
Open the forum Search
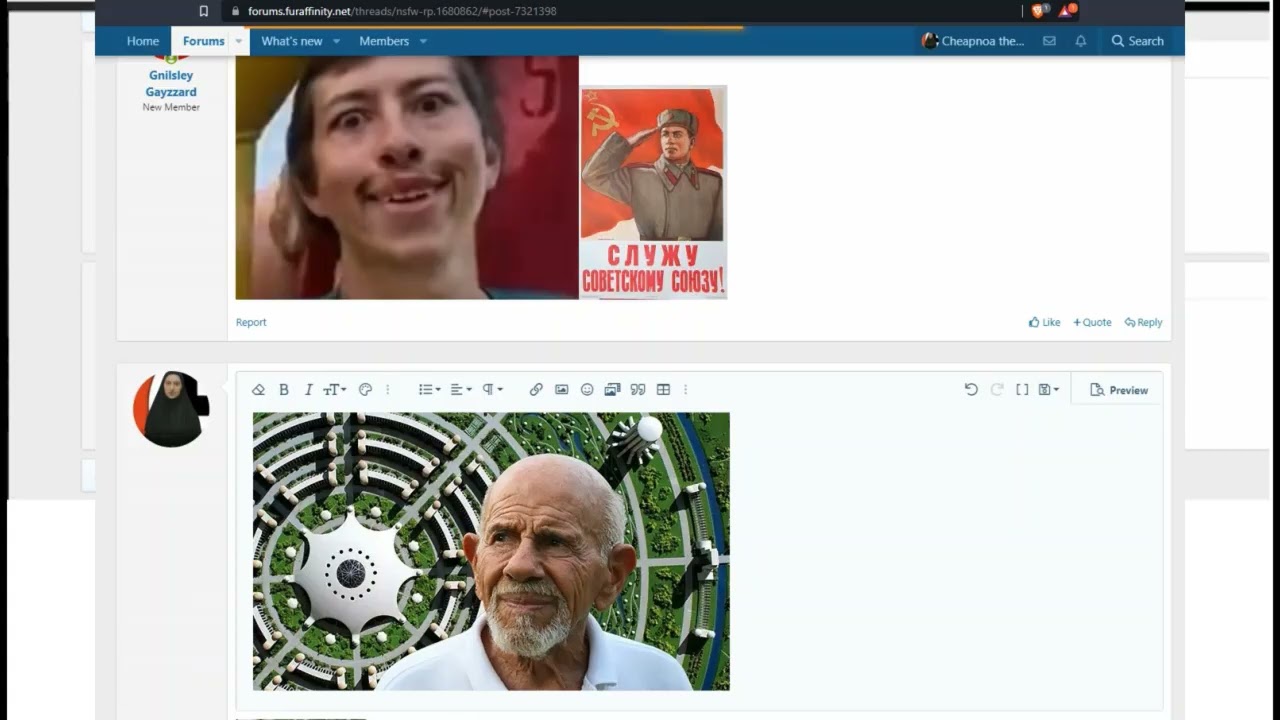pyautogui.click(x=1137, y=41)
